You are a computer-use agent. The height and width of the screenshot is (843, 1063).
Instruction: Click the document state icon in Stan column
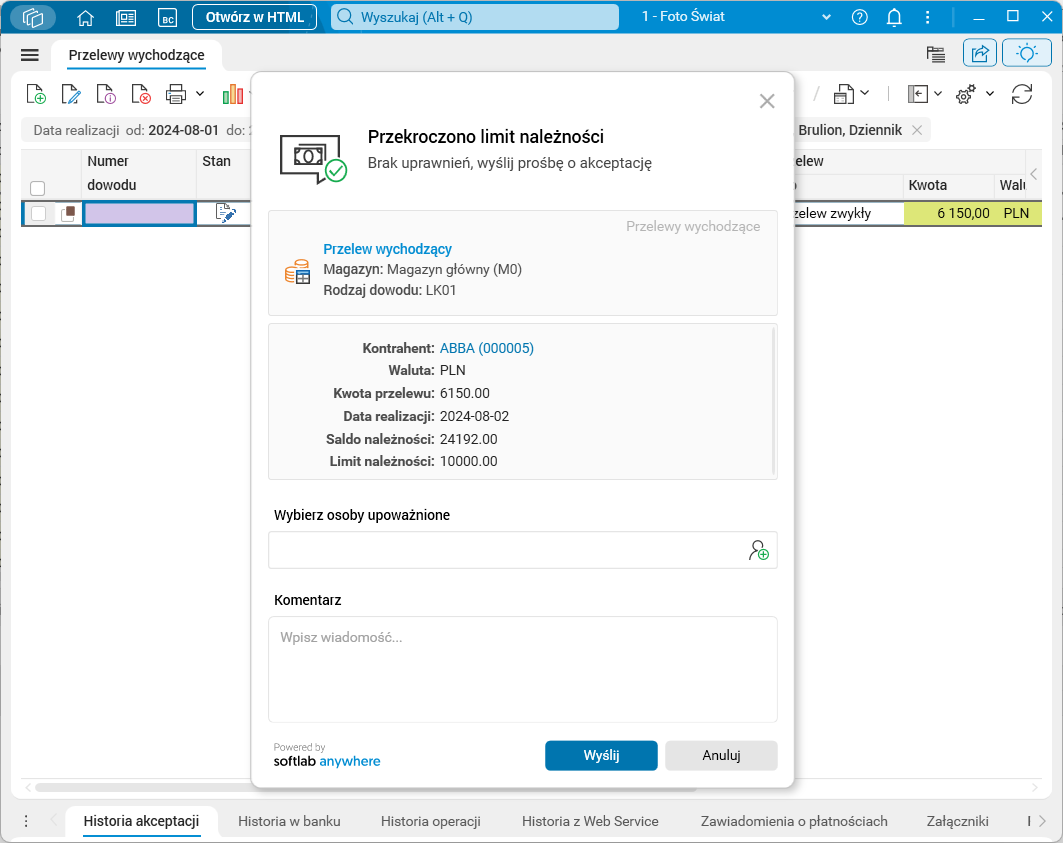tap(226, 213)
